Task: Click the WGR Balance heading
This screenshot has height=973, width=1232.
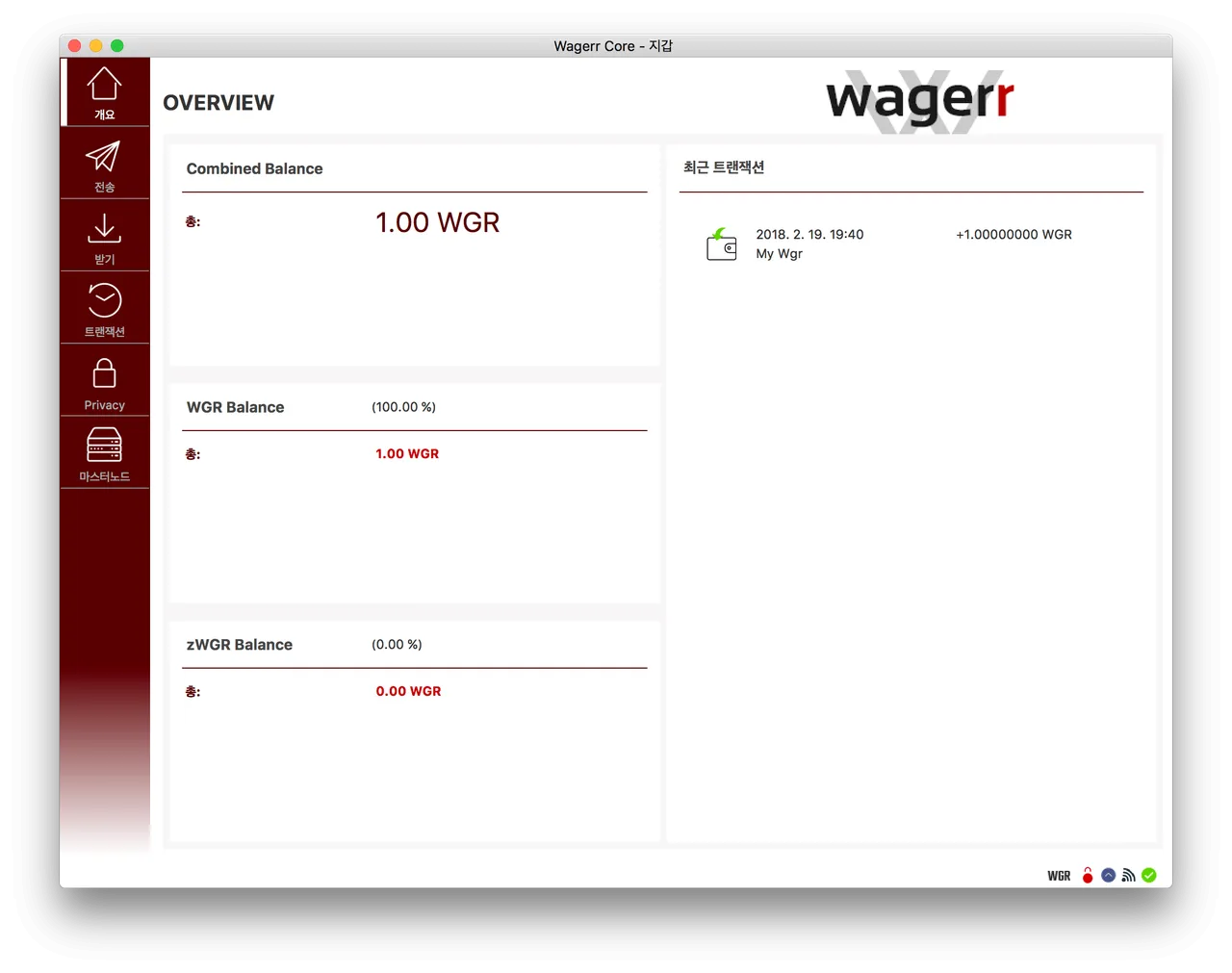Action: pyautogui.click(x=235, y=407)
